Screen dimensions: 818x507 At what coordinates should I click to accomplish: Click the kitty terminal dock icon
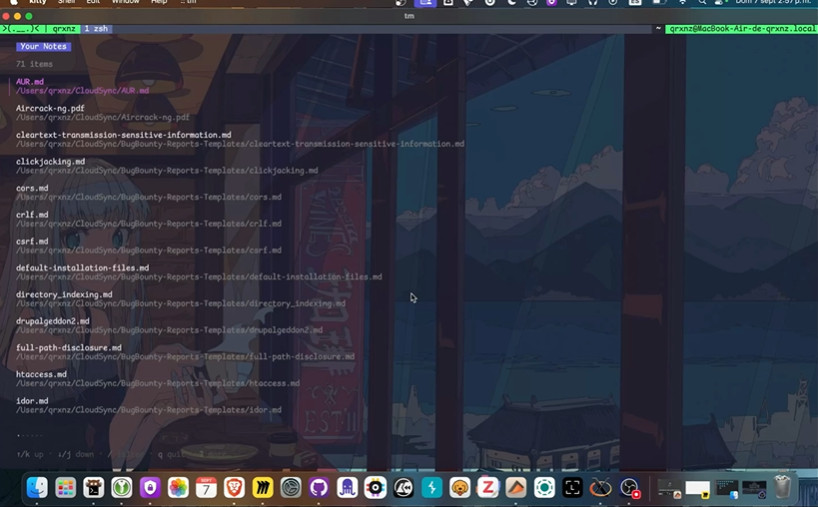(x=93, y=488)
